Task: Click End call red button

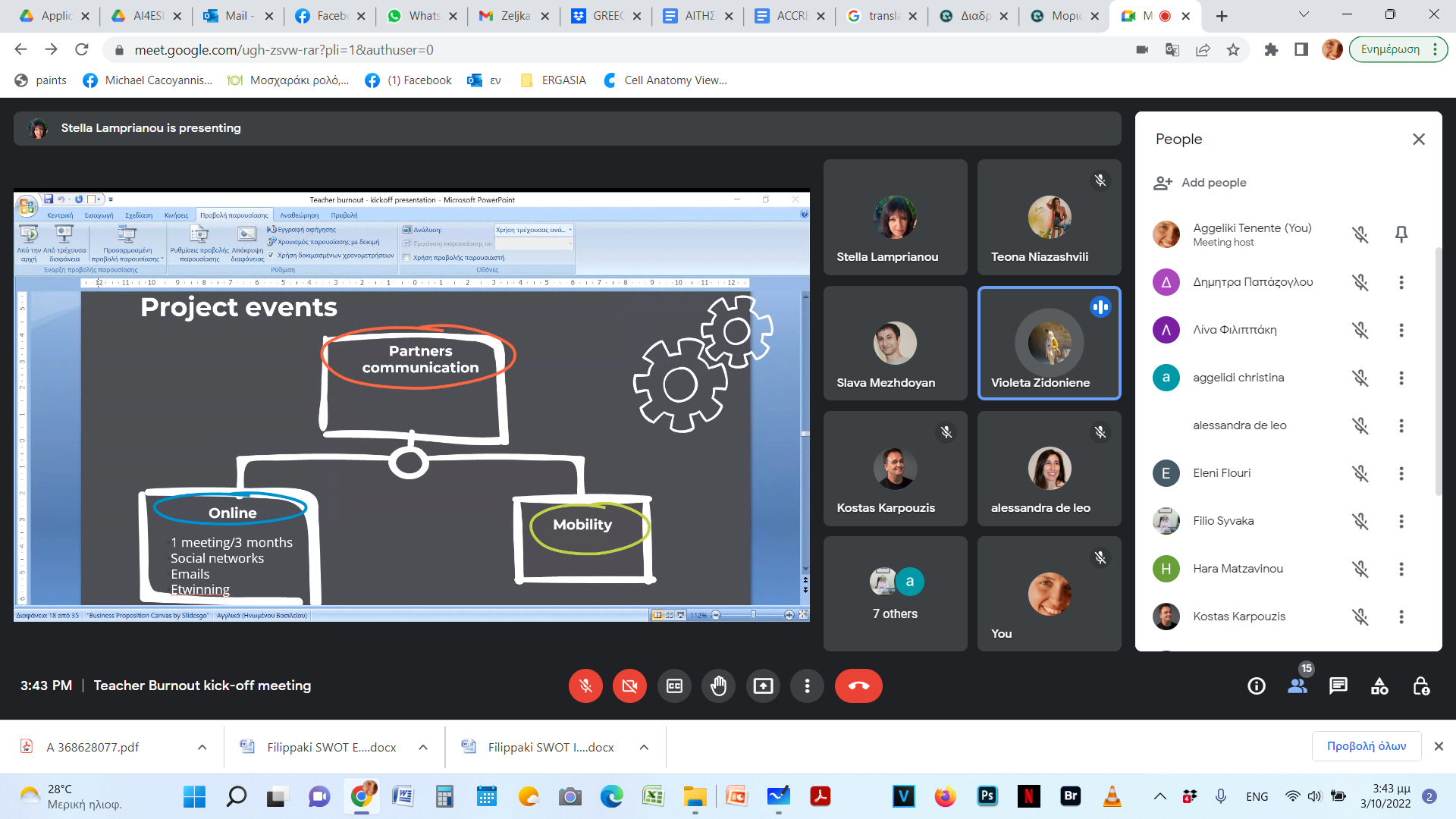Action: click(x=858, y=686)
